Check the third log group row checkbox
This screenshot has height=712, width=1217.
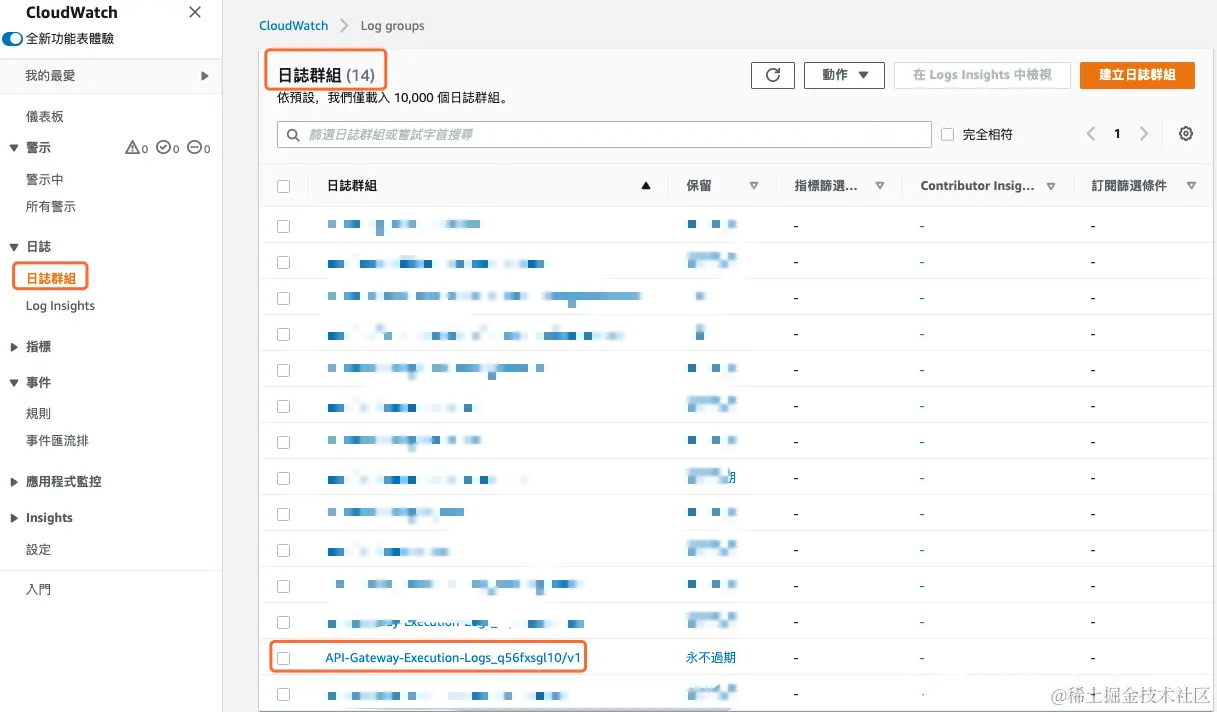(x=284, y=298)
